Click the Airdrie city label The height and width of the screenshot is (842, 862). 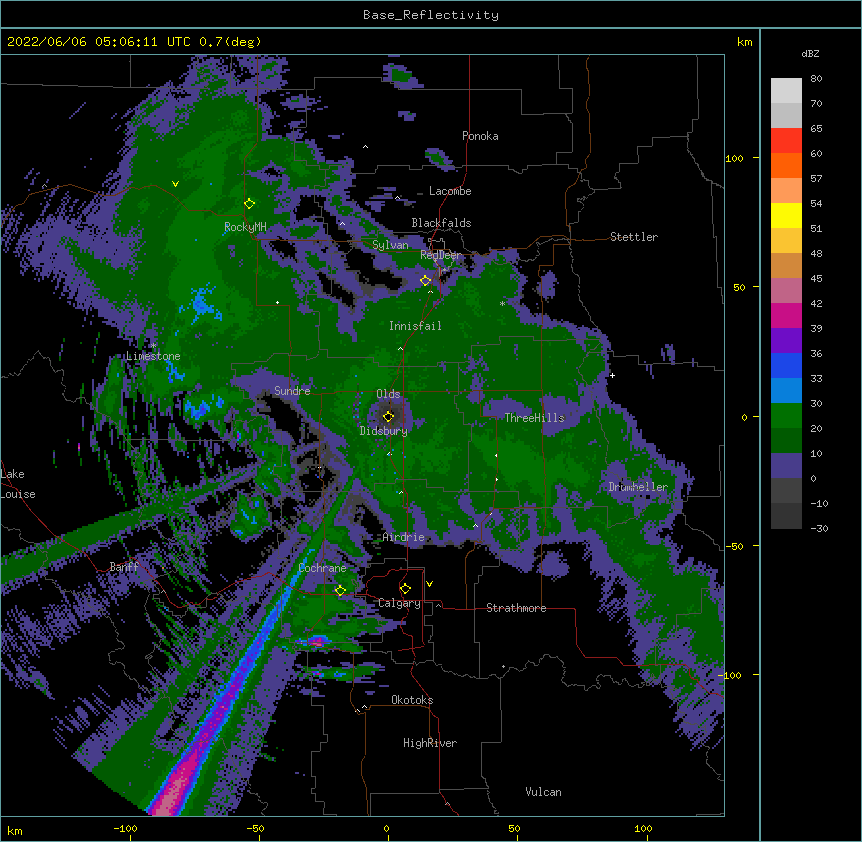point(404,537)
